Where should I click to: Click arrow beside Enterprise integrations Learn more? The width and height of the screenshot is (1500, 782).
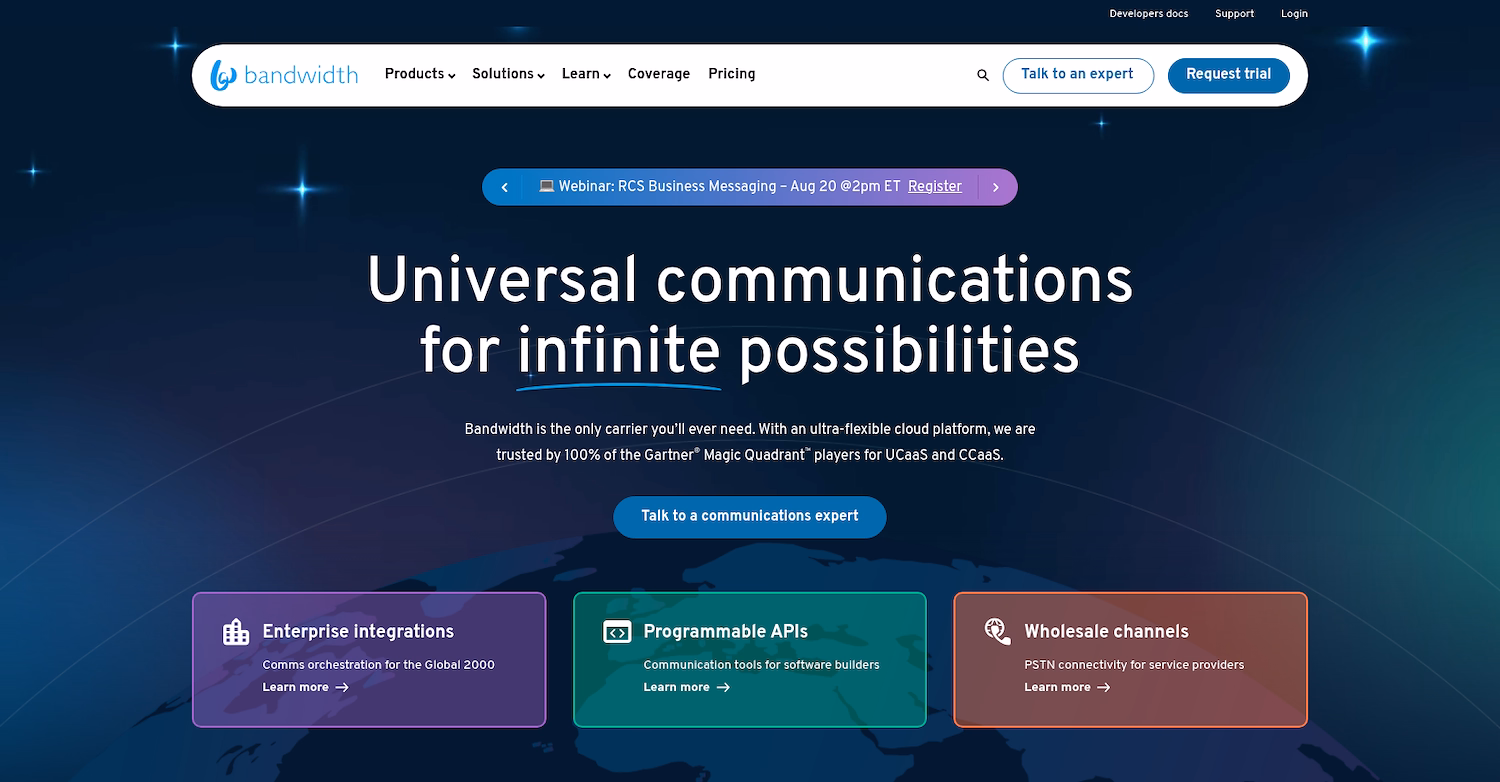(x=342, y=688)
